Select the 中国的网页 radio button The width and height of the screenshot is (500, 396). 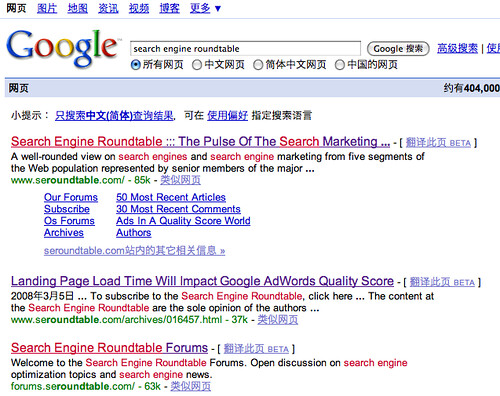click(x=340, y=64)
